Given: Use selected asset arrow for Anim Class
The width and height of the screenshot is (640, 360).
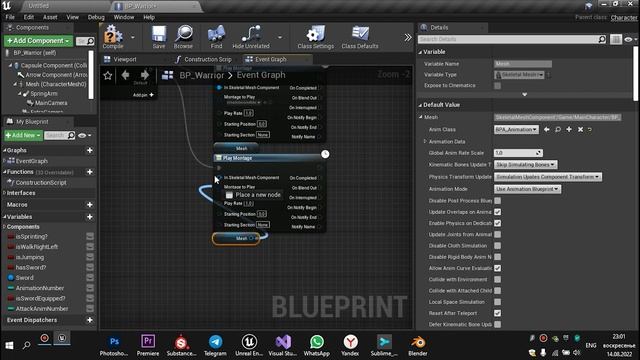Looking at the screenshot, I should (547, 129).
